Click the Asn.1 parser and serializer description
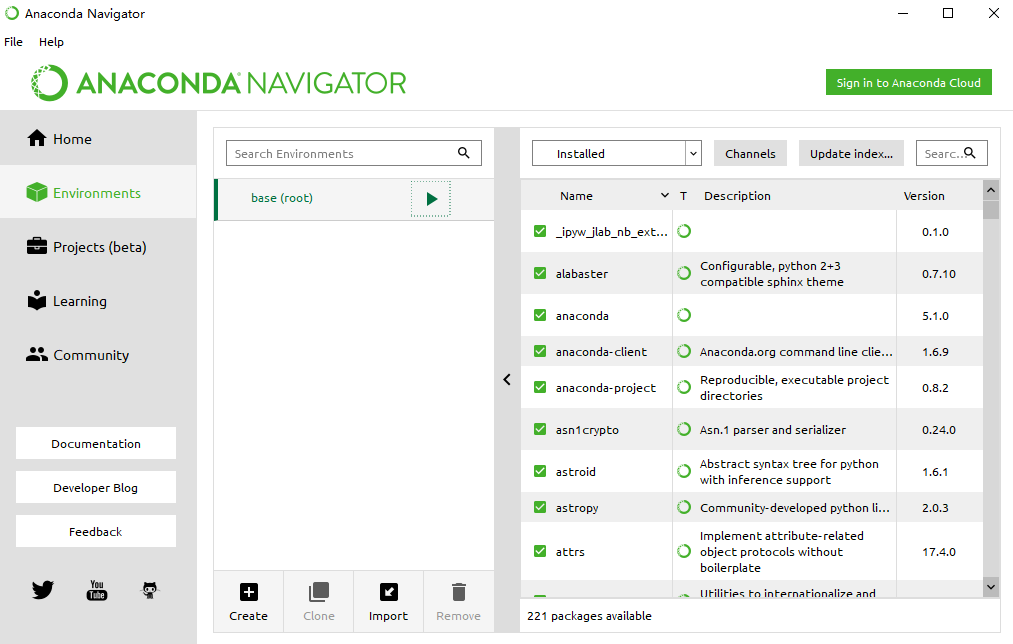This screenshot has height=644, width=1013. 773,430
